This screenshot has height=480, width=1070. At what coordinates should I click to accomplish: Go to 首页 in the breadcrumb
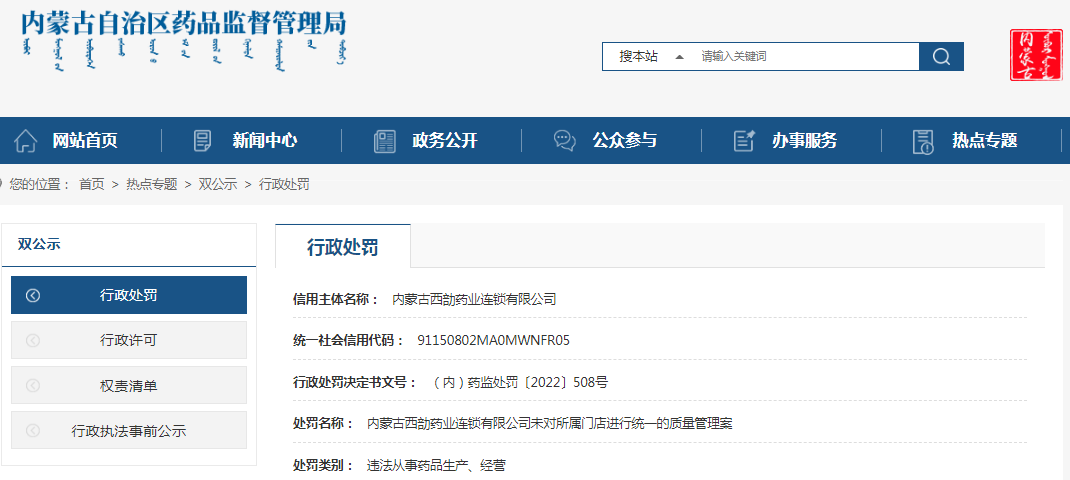92,184
